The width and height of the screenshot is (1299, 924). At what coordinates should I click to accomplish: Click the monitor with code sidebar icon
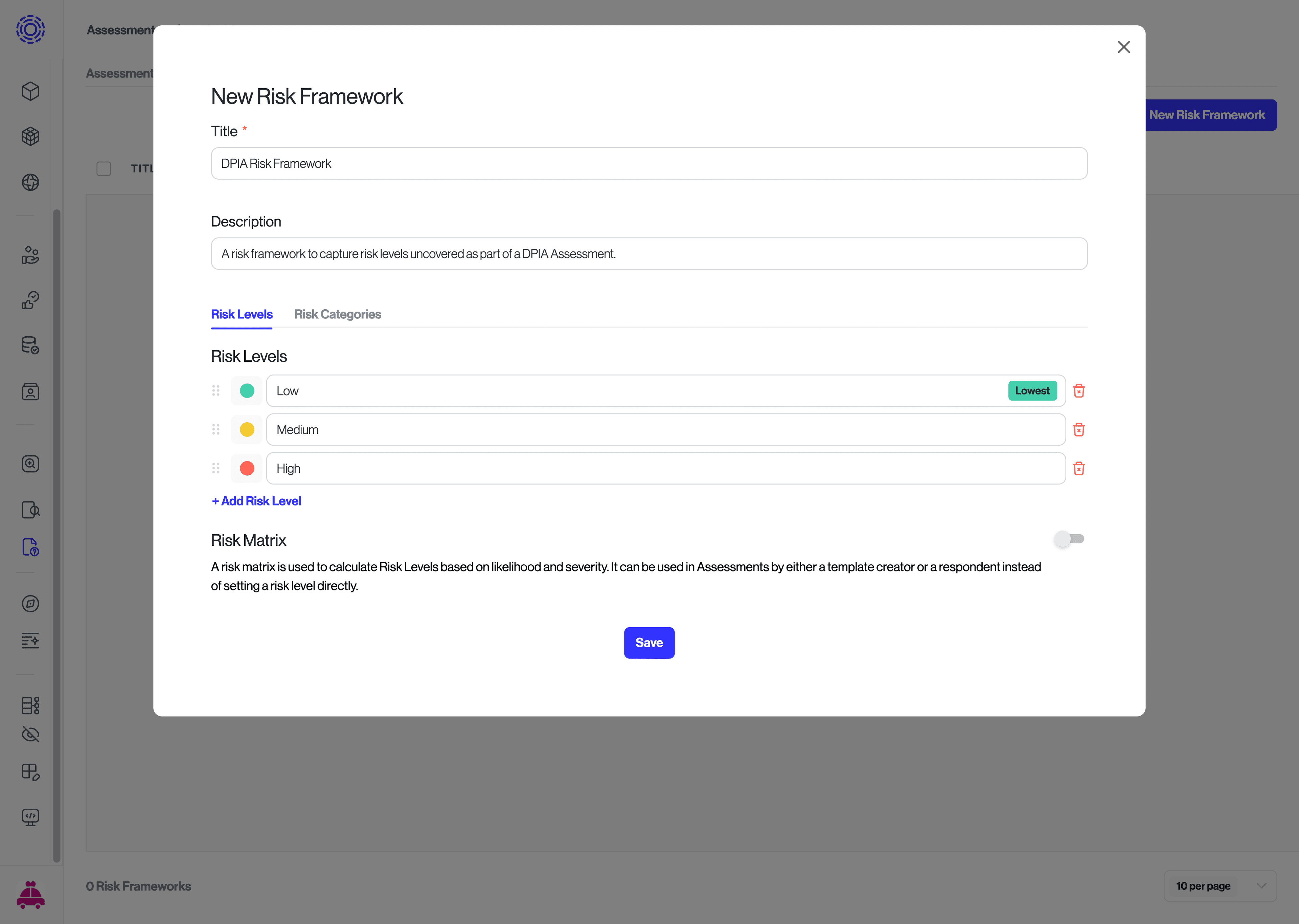point(30,818)
